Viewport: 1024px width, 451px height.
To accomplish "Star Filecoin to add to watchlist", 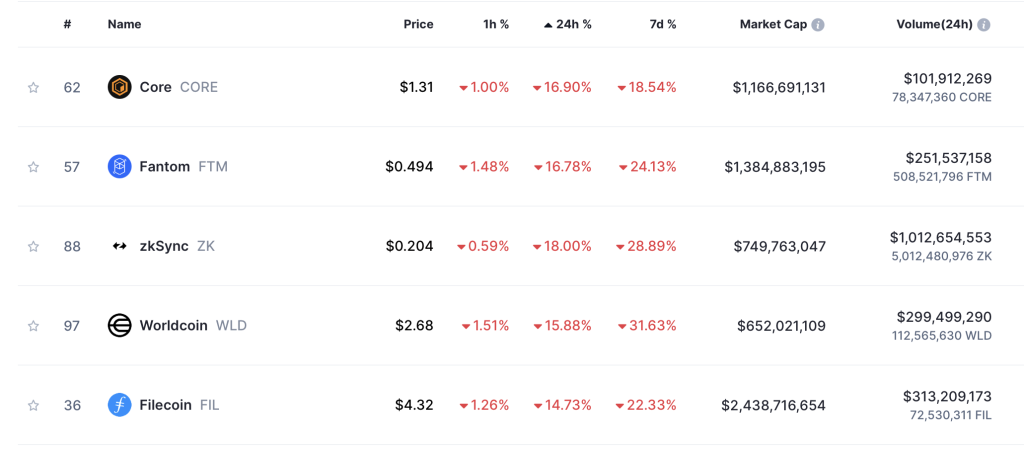I will click(x=33, y=405).
